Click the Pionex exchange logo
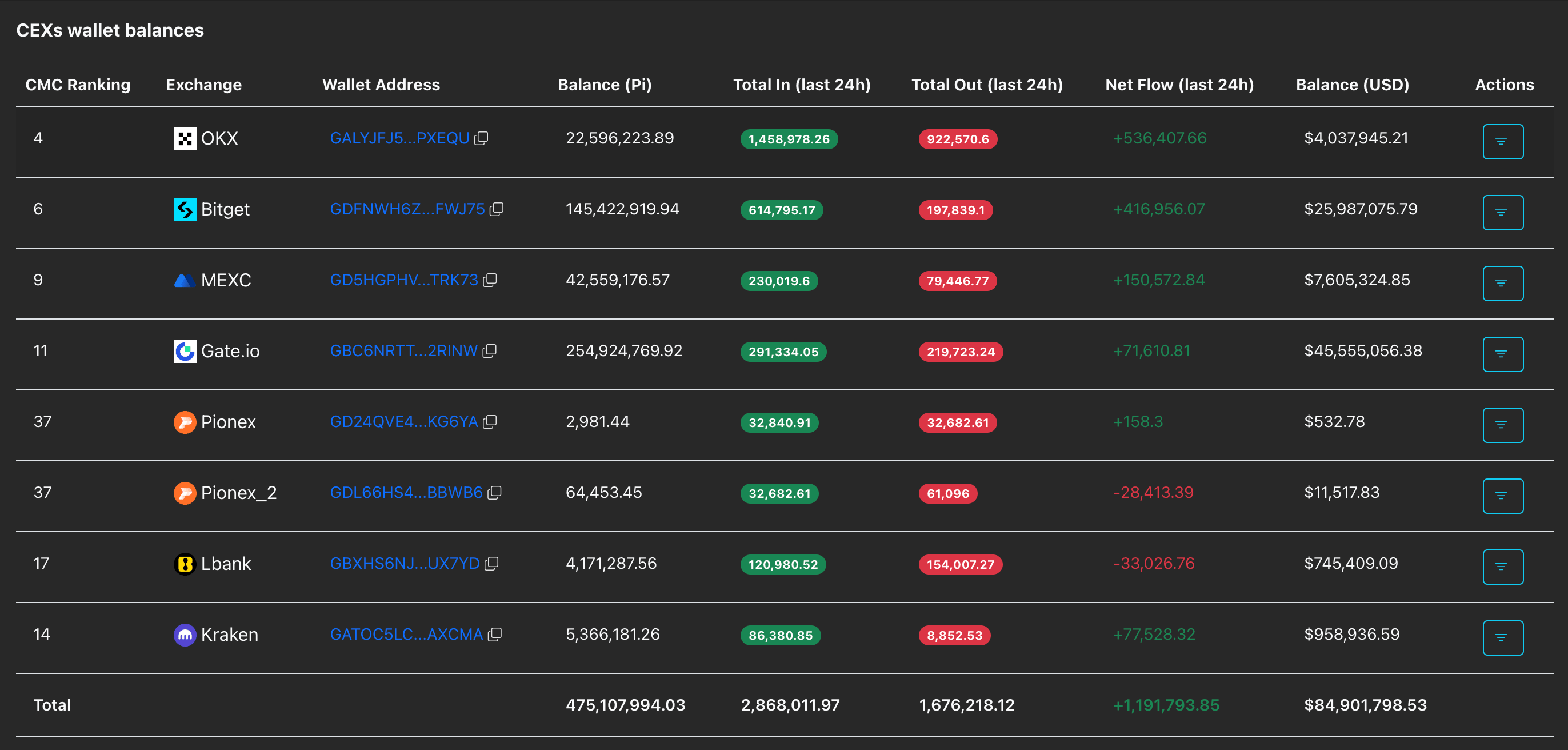1568x750 pixels. click(185, 422)
